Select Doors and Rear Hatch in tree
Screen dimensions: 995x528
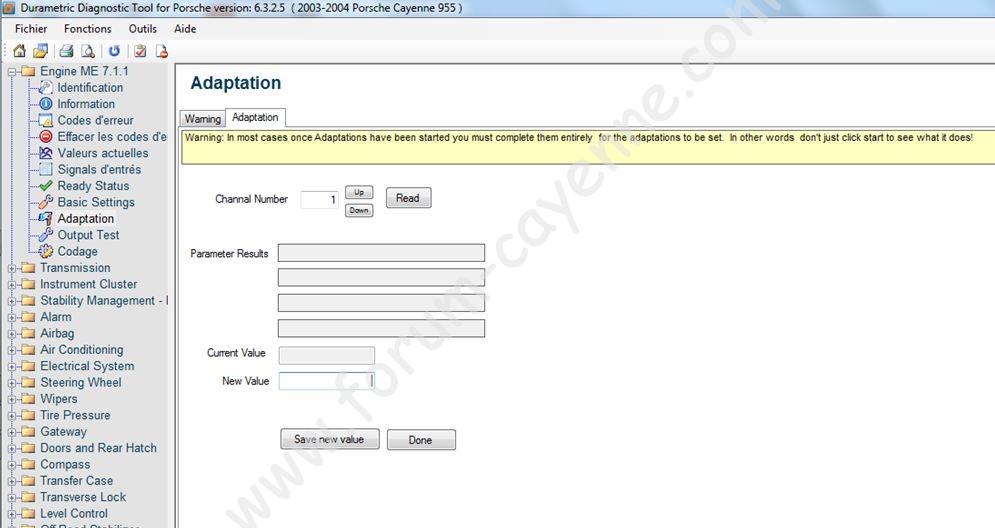(x=98, y=448)
